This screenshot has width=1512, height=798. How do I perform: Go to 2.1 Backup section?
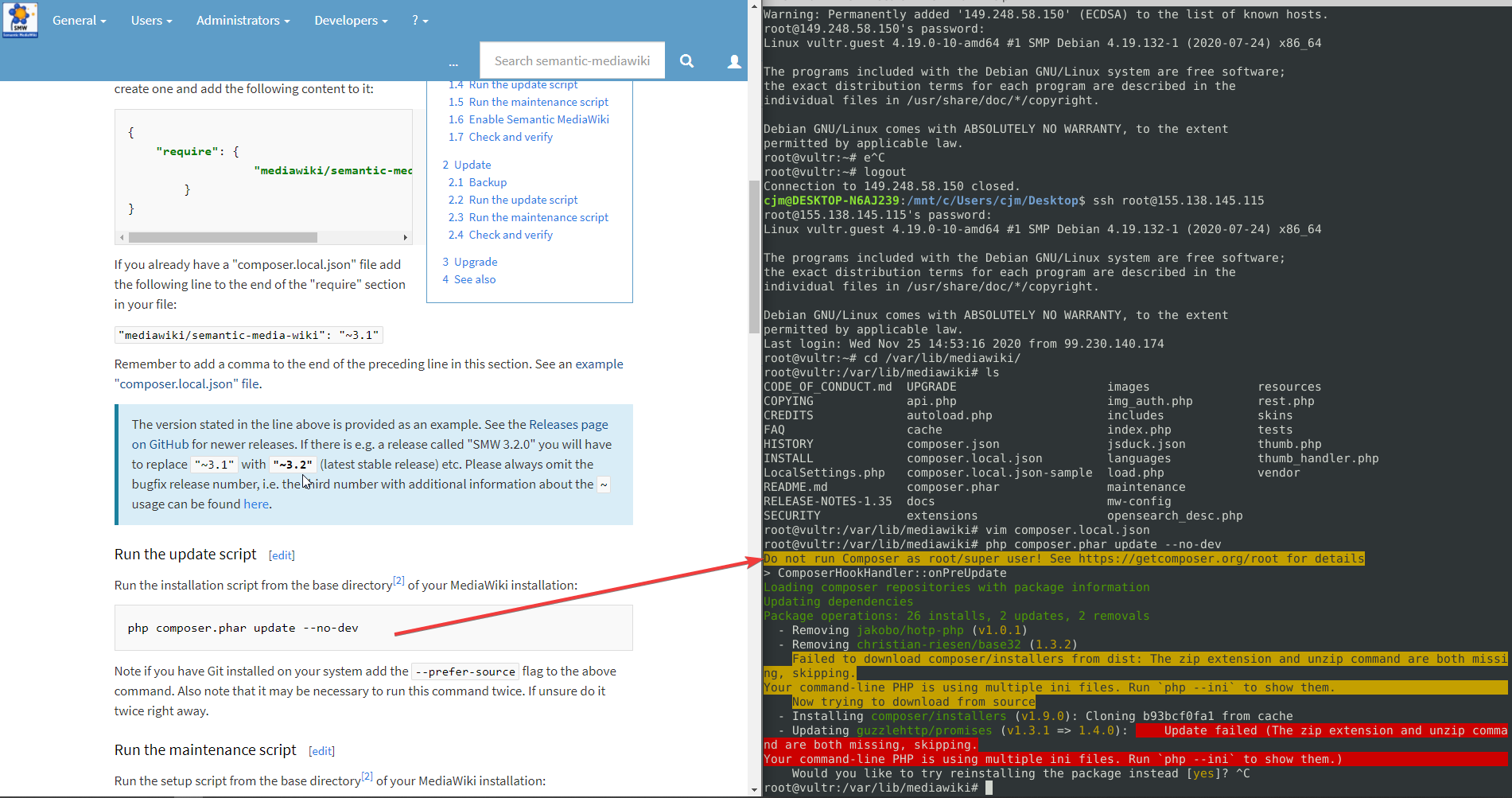(x=477, y=182)
